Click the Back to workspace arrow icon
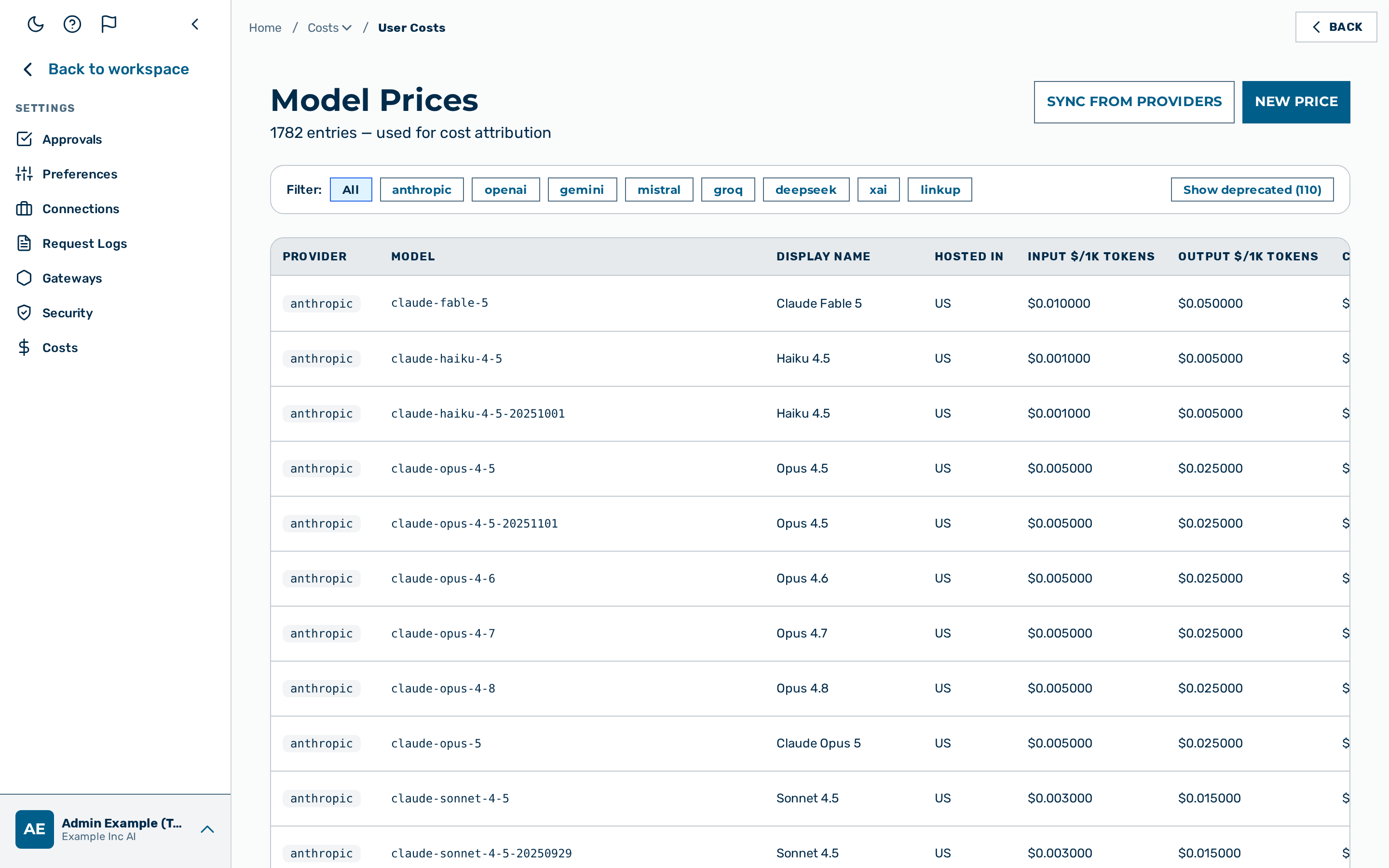This screenshot has height=868, width=1389. coord(27,69)
